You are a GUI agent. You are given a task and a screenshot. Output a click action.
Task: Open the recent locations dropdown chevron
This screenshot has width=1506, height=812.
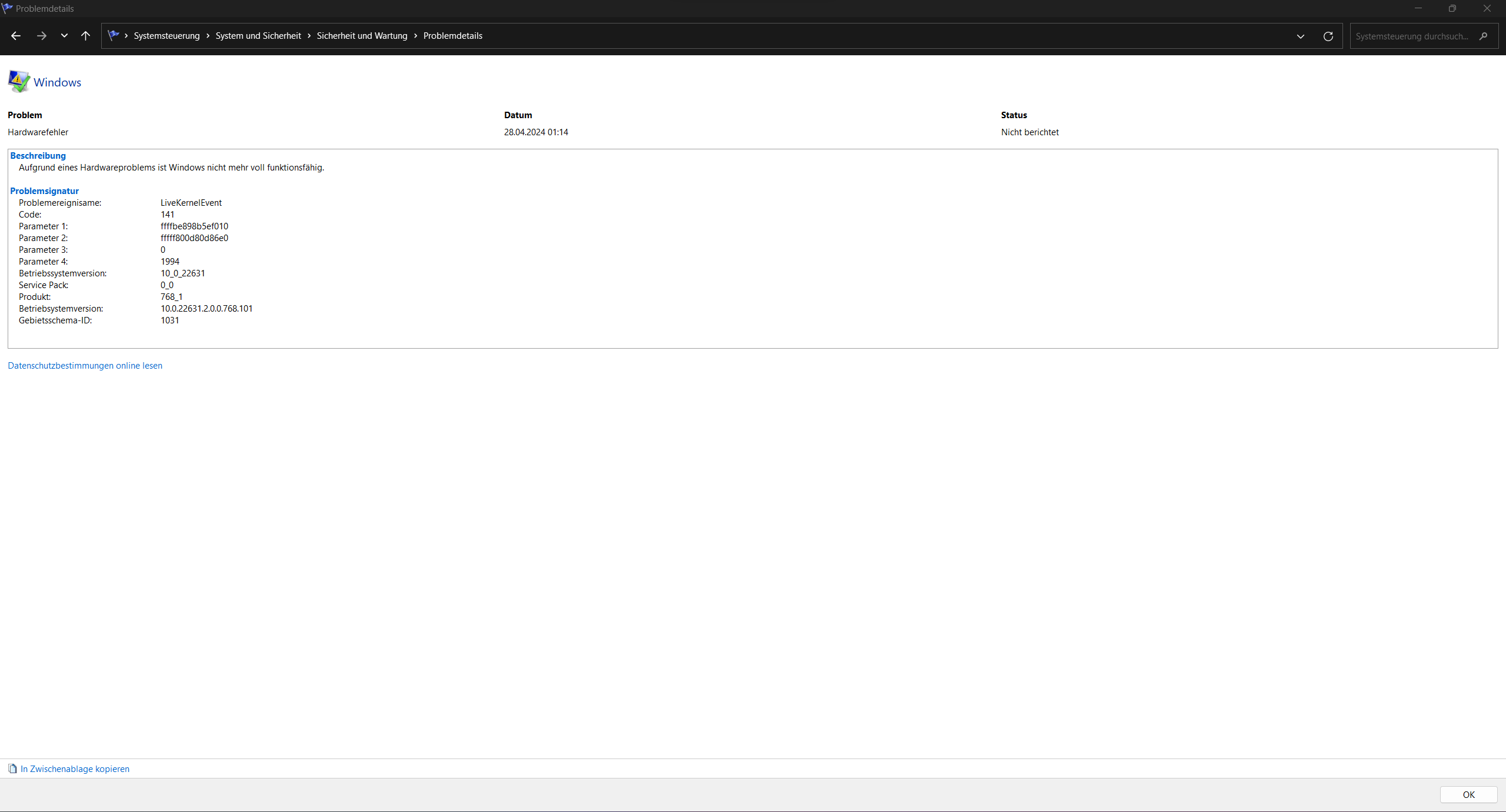click(x=64, y=36)
